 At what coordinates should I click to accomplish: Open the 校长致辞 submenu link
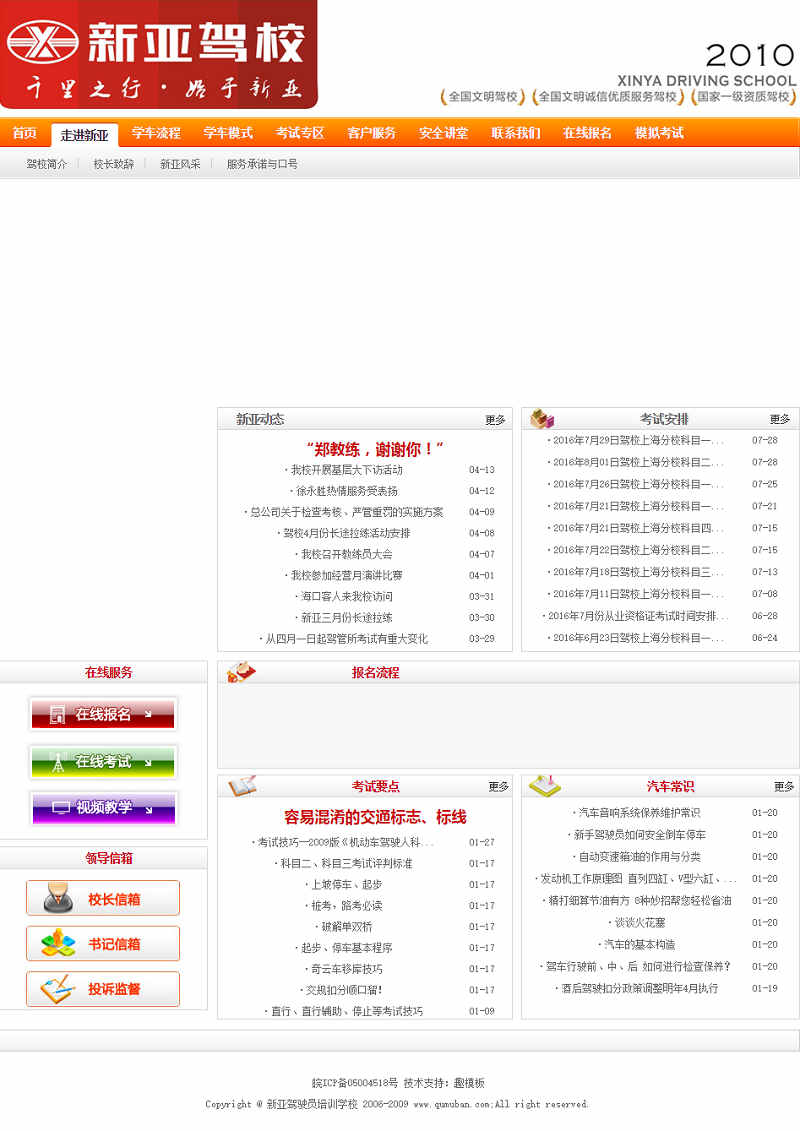click(x=114, y=164)
